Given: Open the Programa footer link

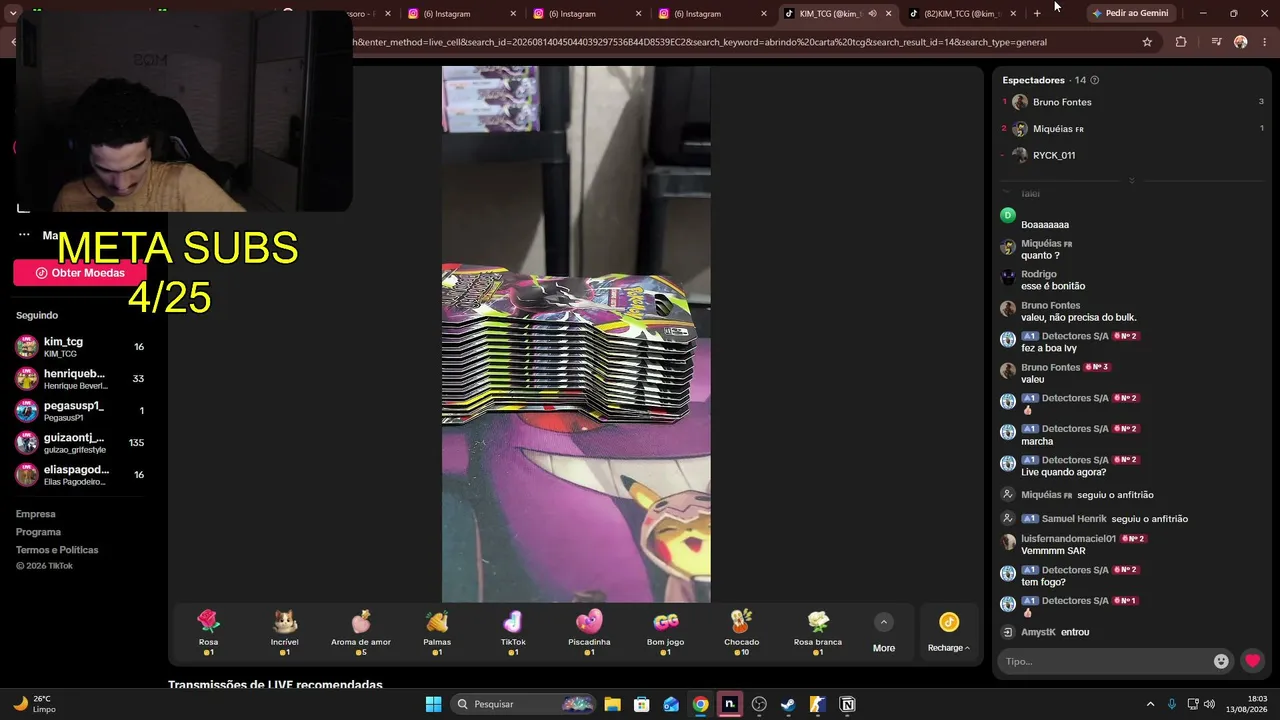Looking at the screenshot, I should (x=38, y=532).
